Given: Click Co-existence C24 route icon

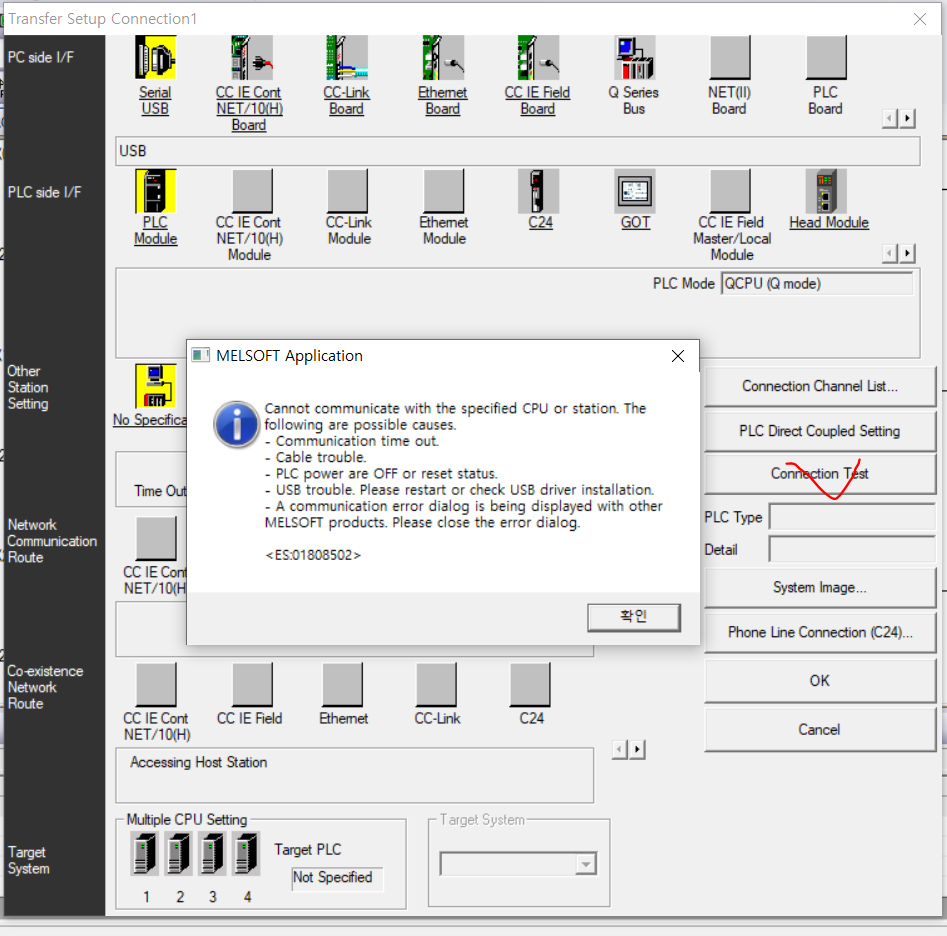Looking at the screenshot, I should [x=530, y=684].
